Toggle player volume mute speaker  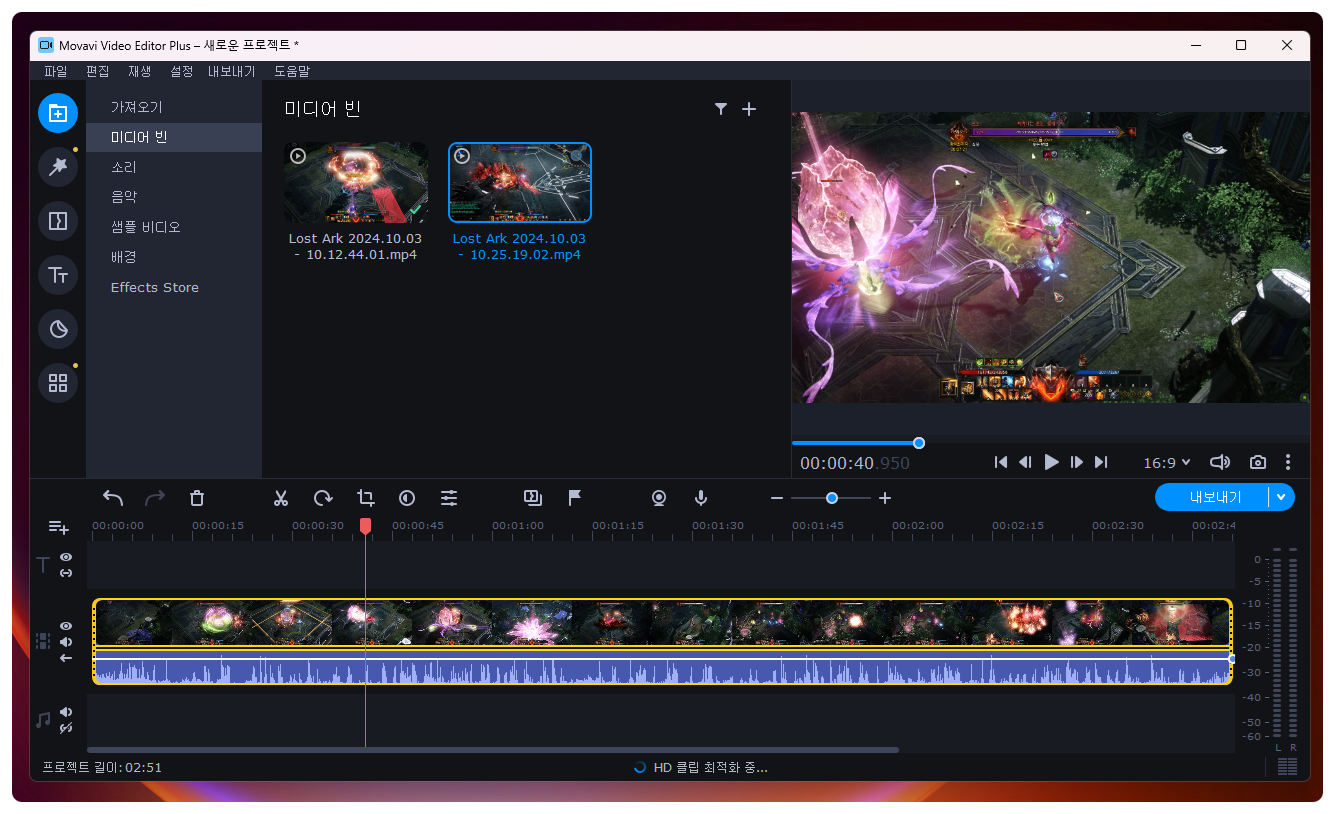[1220, 462]
